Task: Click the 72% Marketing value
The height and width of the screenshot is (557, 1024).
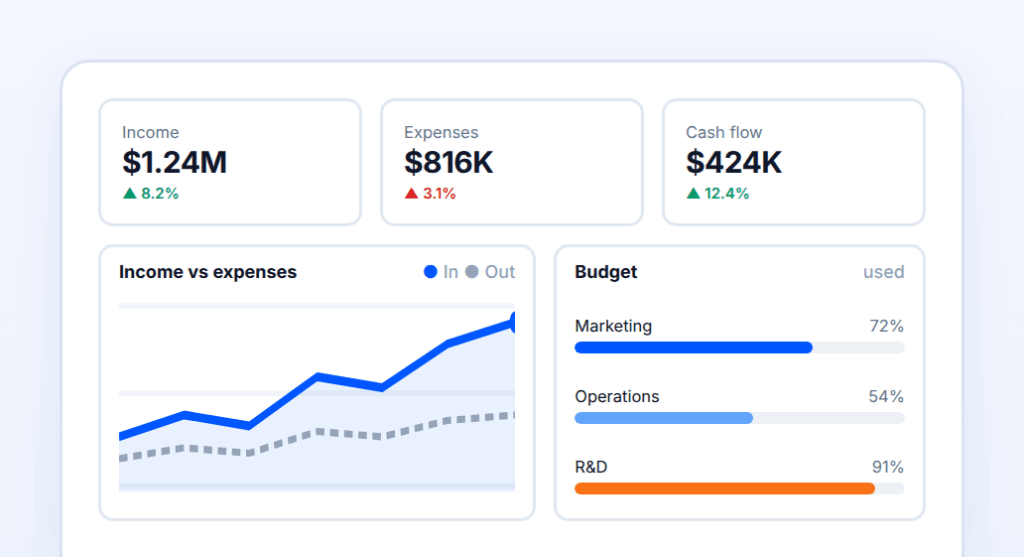Action: pyautogui.click(x=886, y=326)
